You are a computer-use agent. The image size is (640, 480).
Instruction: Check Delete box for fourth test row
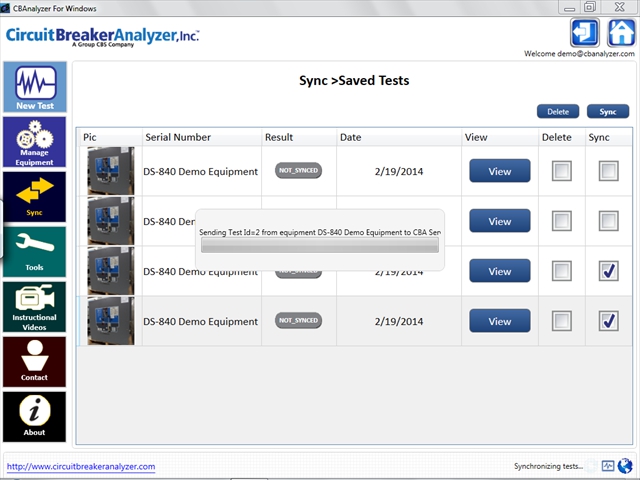point(562,321)
